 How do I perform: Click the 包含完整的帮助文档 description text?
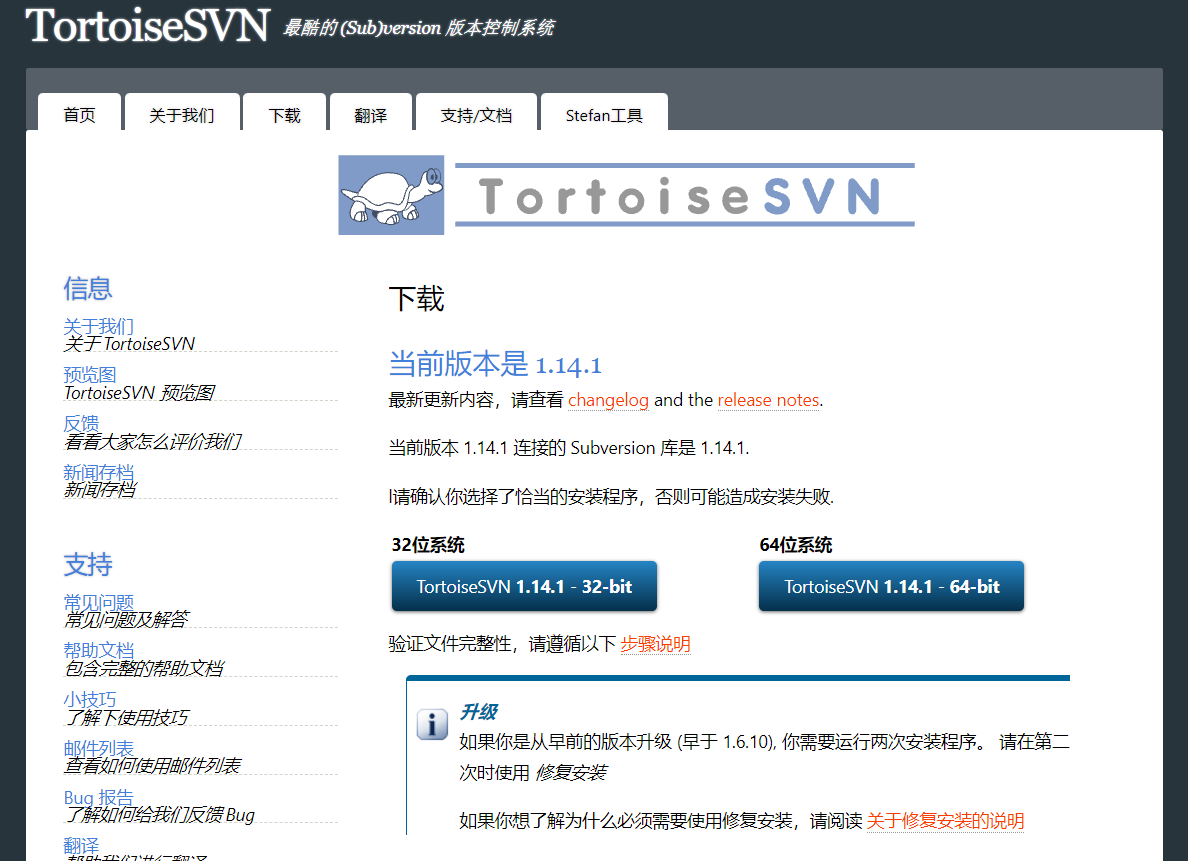(x=144, y=668)
